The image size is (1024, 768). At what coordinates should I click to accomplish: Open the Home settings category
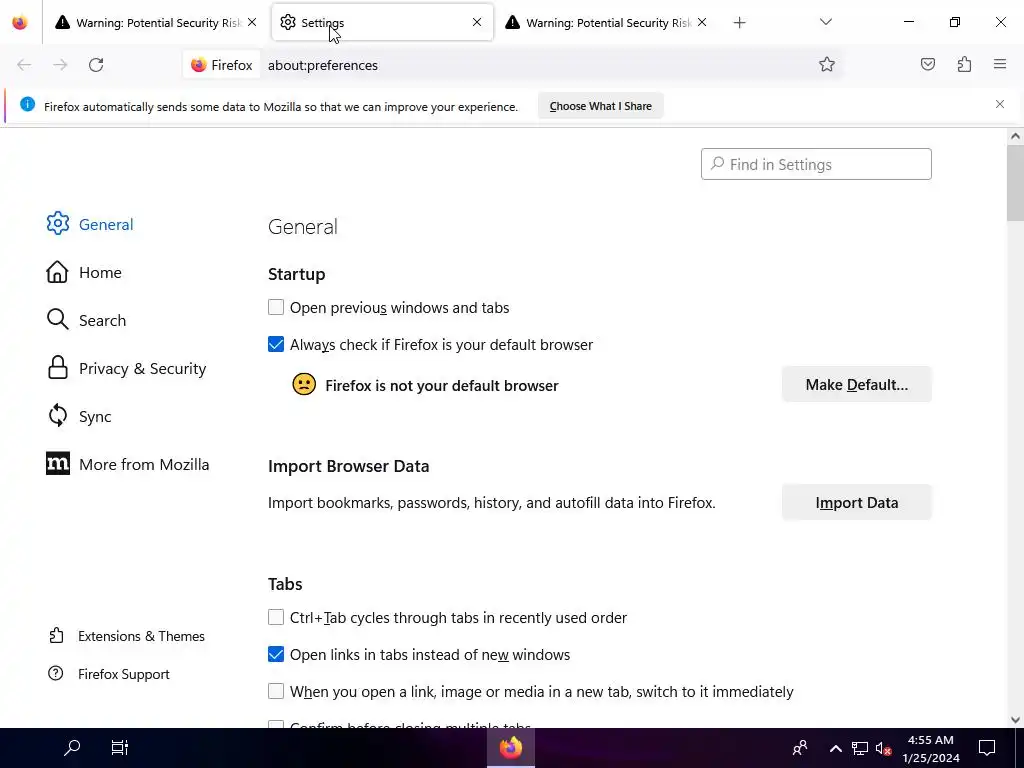click(x=84, y=272)
